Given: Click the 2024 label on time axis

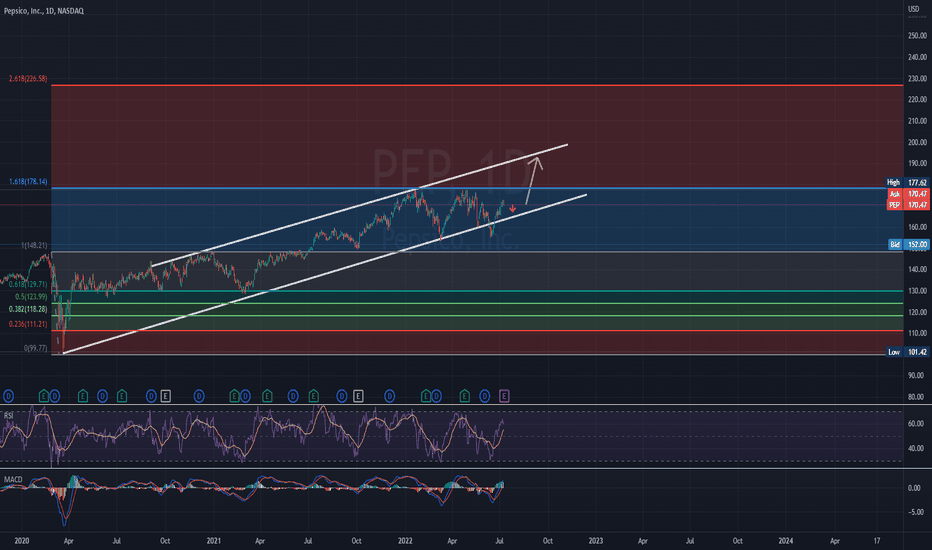Looking at the screenshot, I should [786, 540].
